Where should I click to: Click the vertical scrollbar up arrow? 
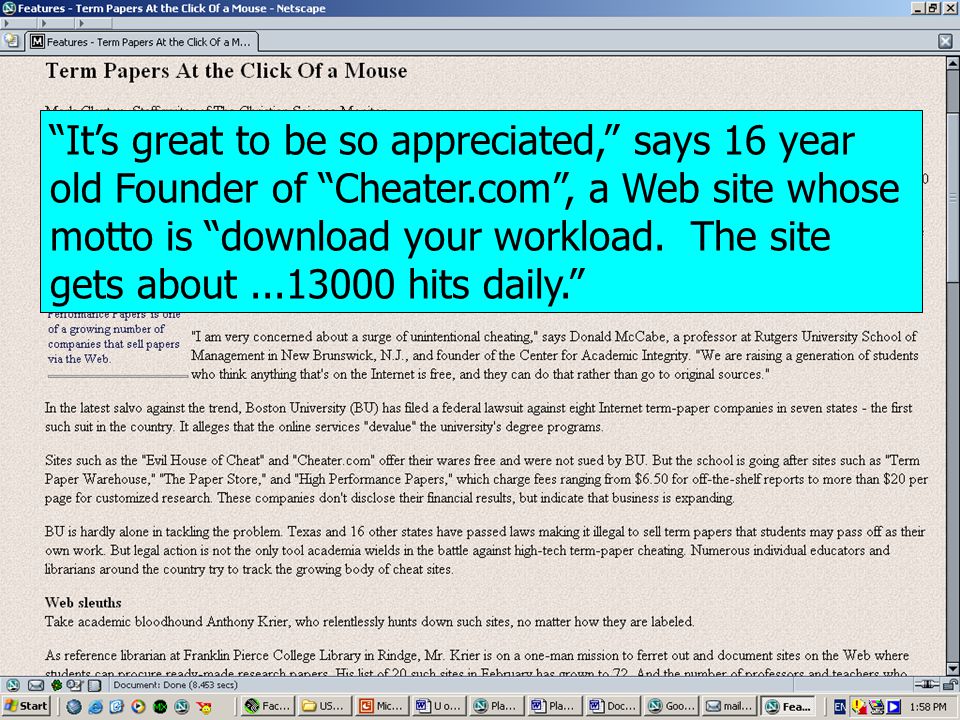pyautogui.click(x=953, y=62)
